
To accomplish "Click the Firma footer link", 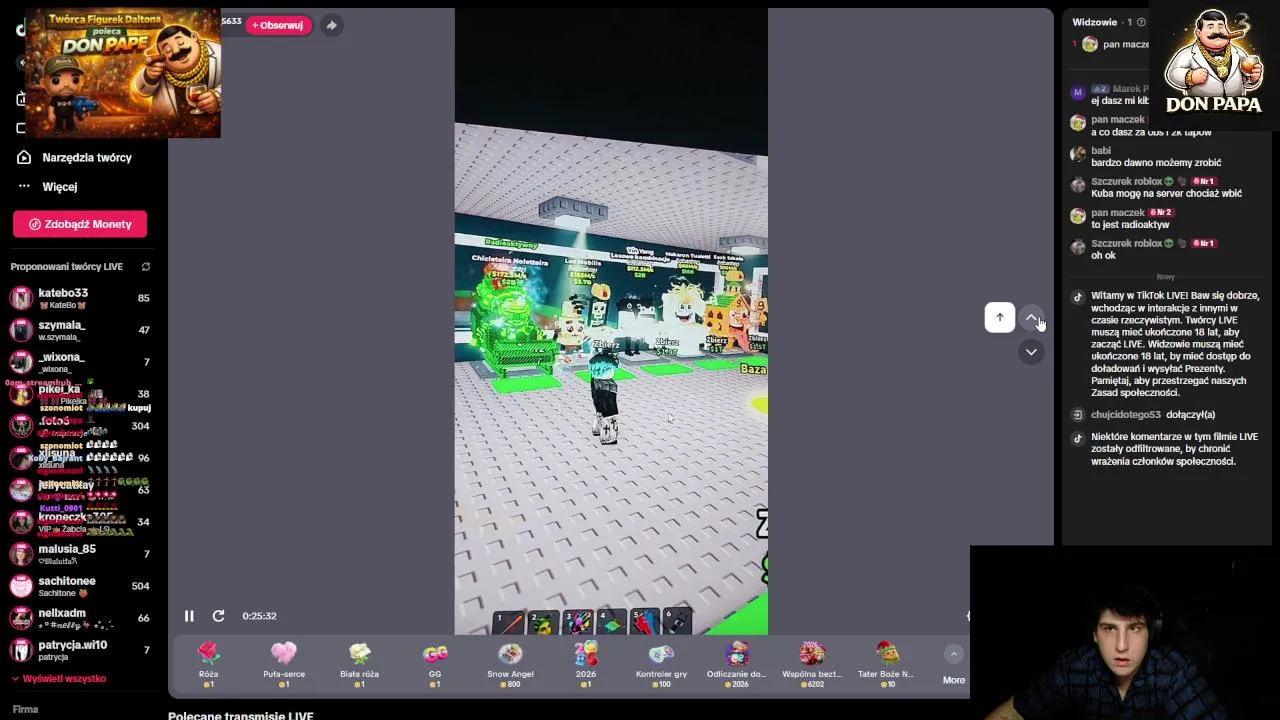I will coord(25,709).
